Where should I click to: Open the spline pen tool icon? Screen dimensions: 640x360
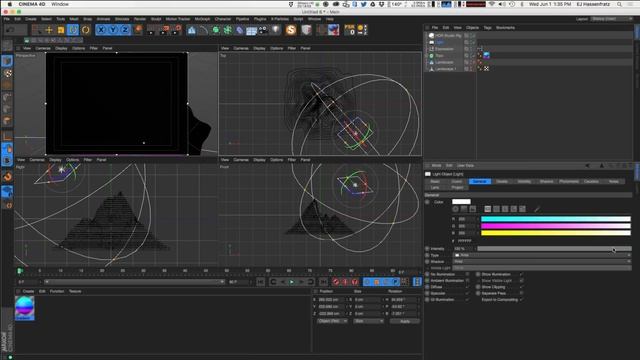pos(204,30)
